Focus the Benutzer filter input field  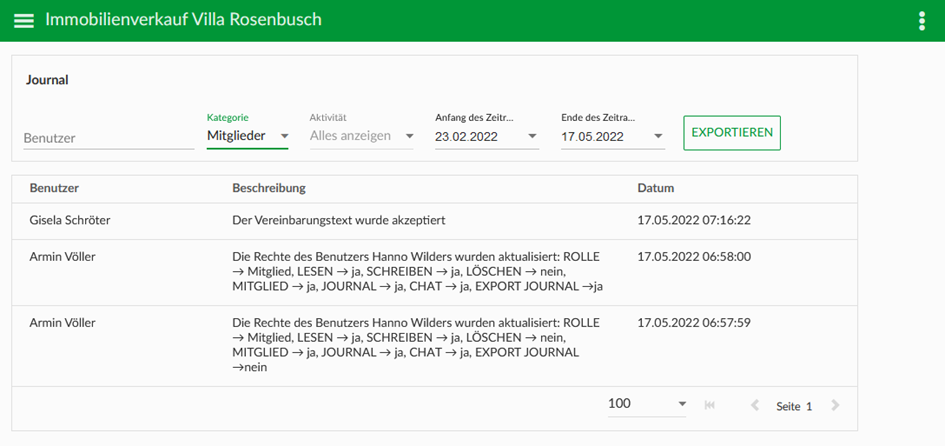[108, 138]
